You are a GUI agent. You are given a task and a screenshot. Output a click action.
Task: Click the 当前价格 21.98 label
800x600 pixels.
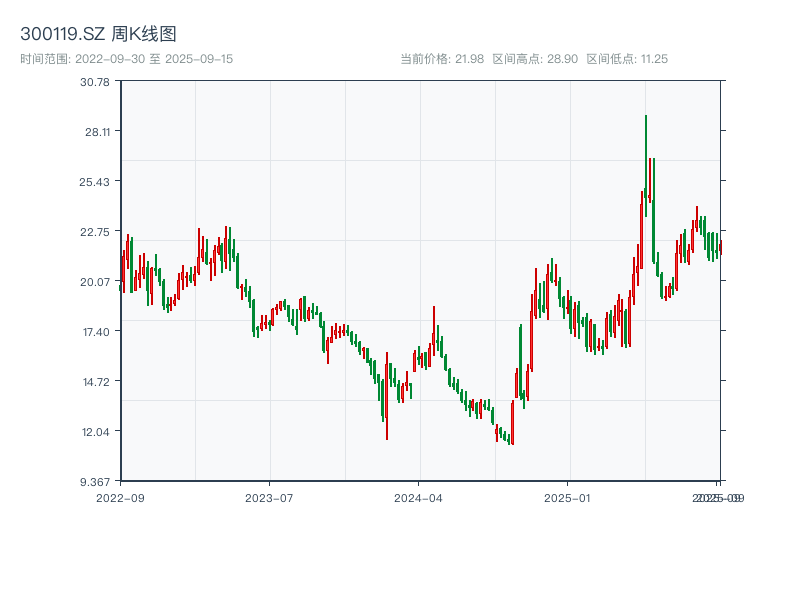point(442,59)
